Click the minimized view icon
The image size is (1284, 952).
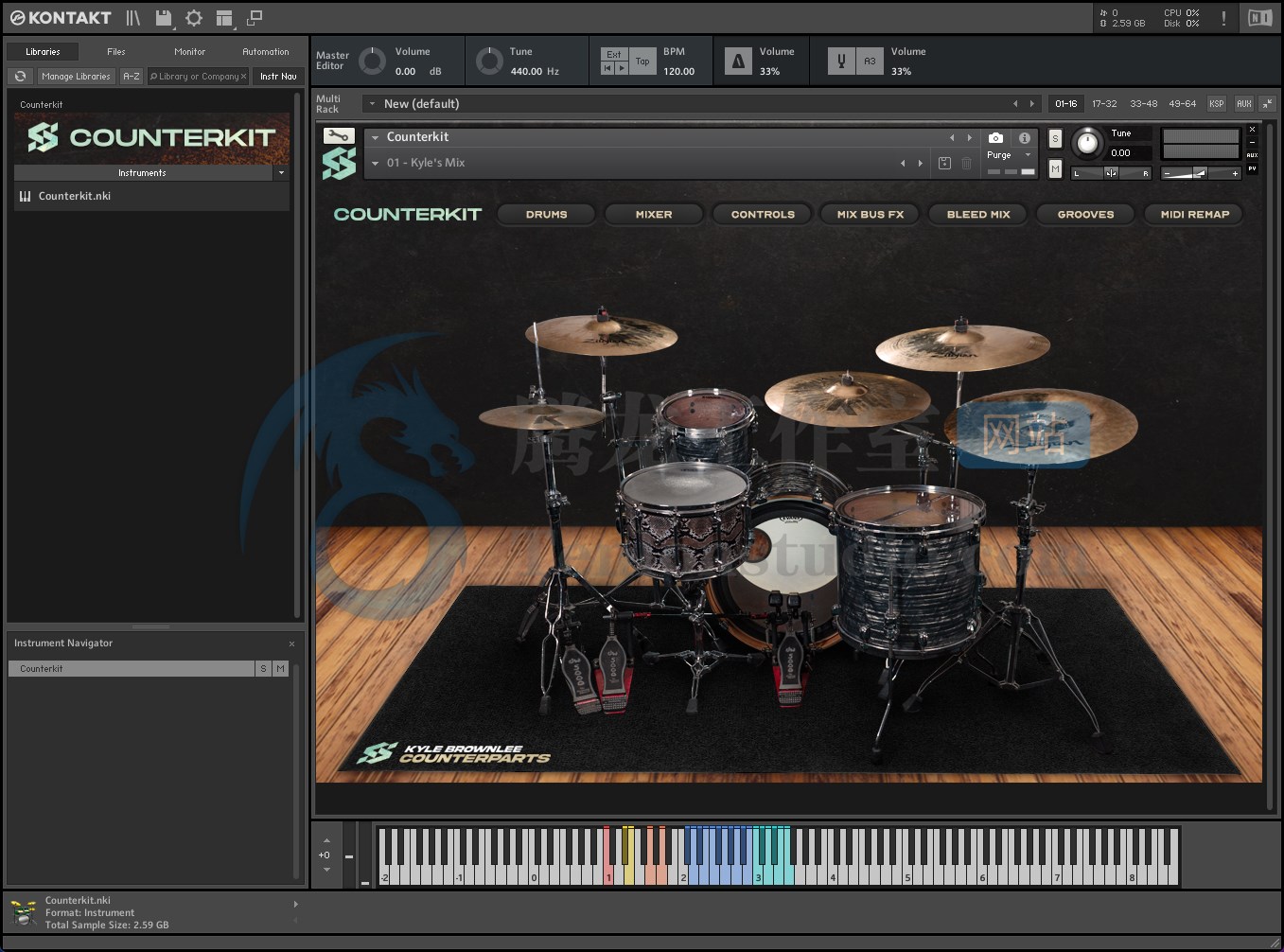click(255, 17)
